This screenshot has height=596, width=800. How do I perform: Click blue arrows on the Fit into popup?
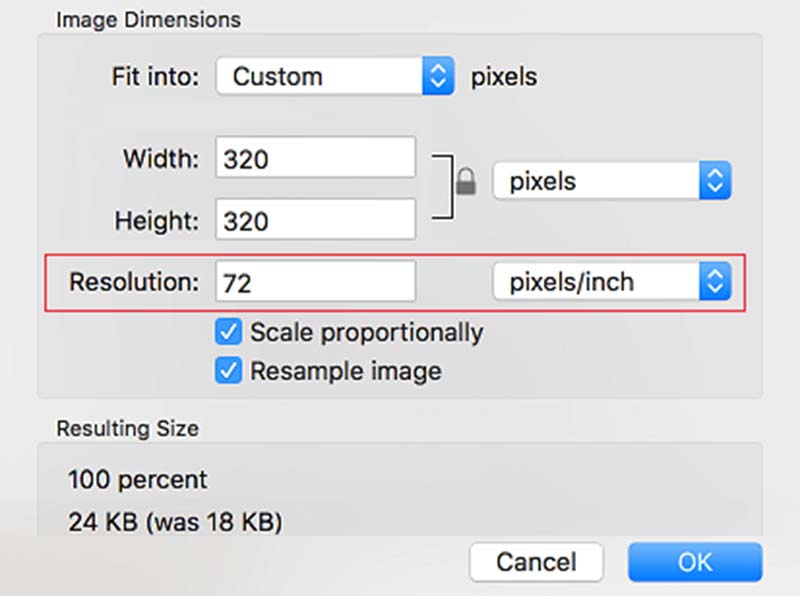[438, 77]
